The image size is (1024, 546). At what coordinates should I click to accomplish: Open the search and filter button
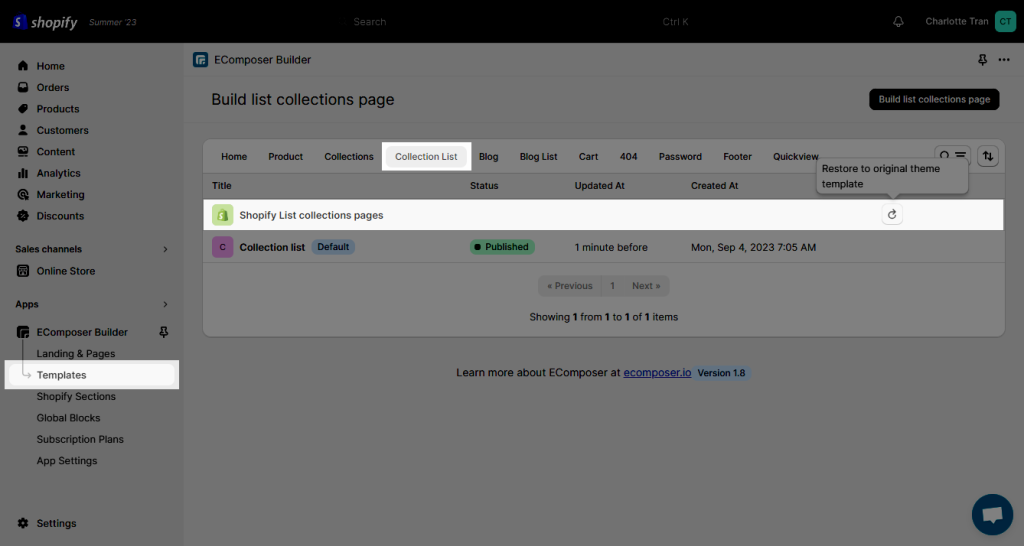(952, 156)
